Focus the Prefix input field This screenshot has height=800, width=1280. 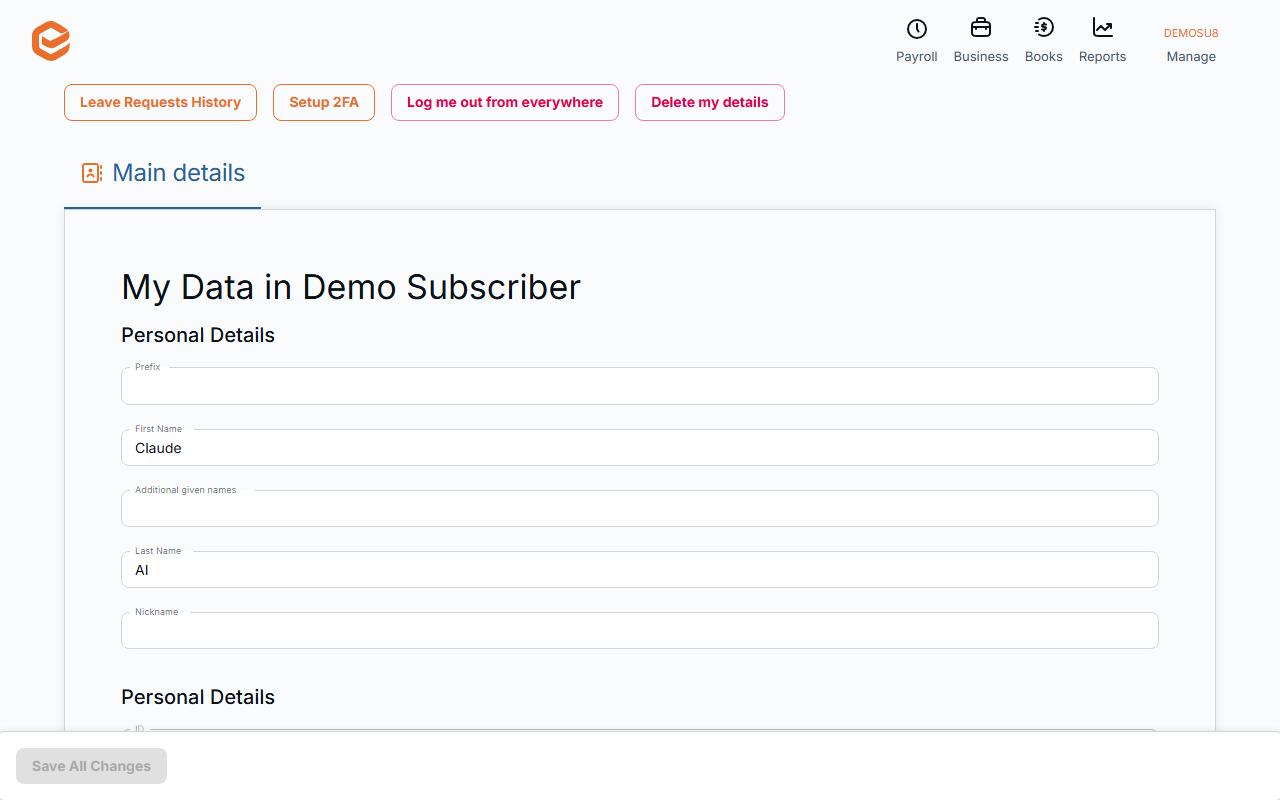pyautogui.click(x=640, y=386)
